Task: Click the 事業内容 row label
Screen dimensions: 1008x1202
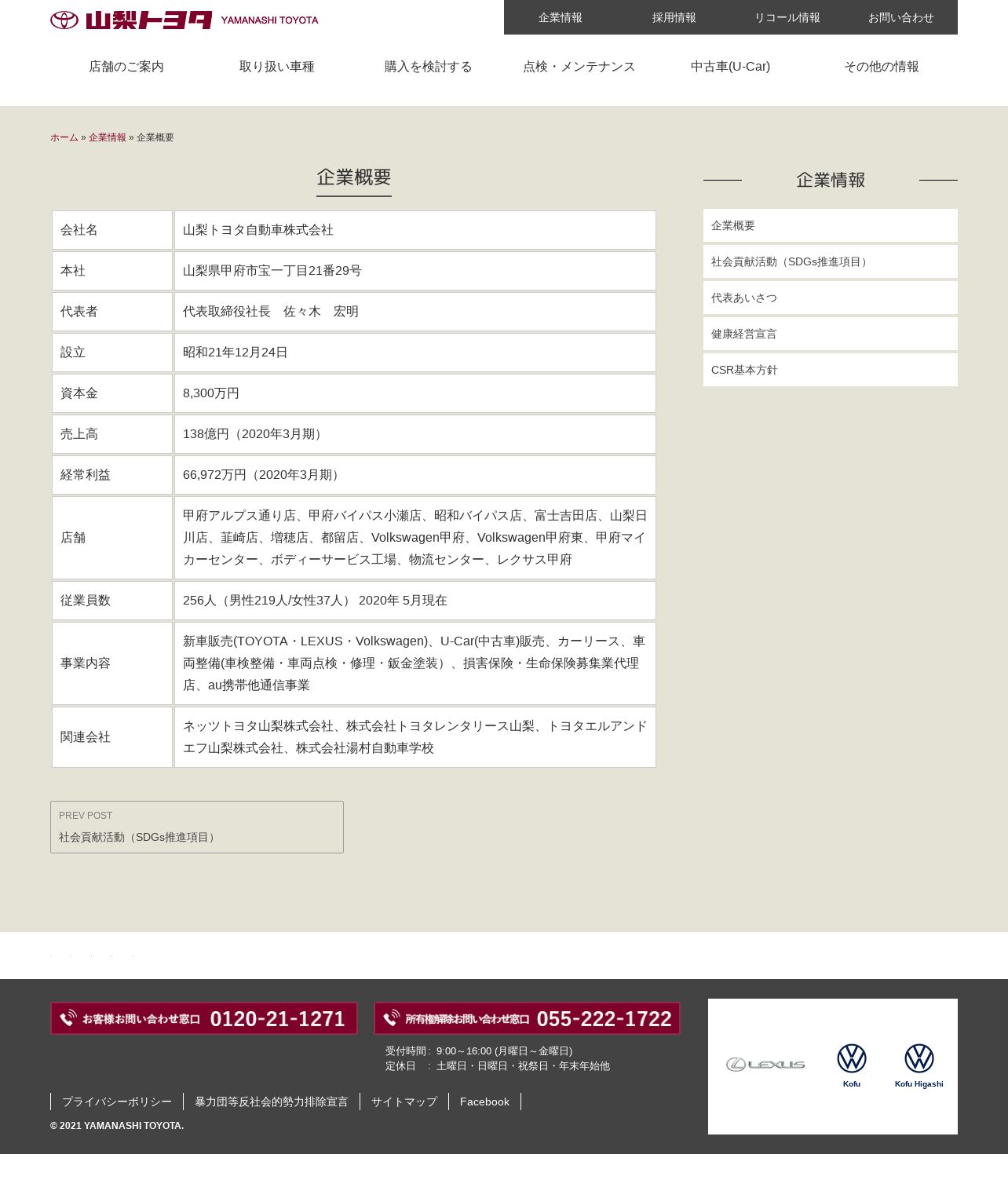Action: [112, 663]
